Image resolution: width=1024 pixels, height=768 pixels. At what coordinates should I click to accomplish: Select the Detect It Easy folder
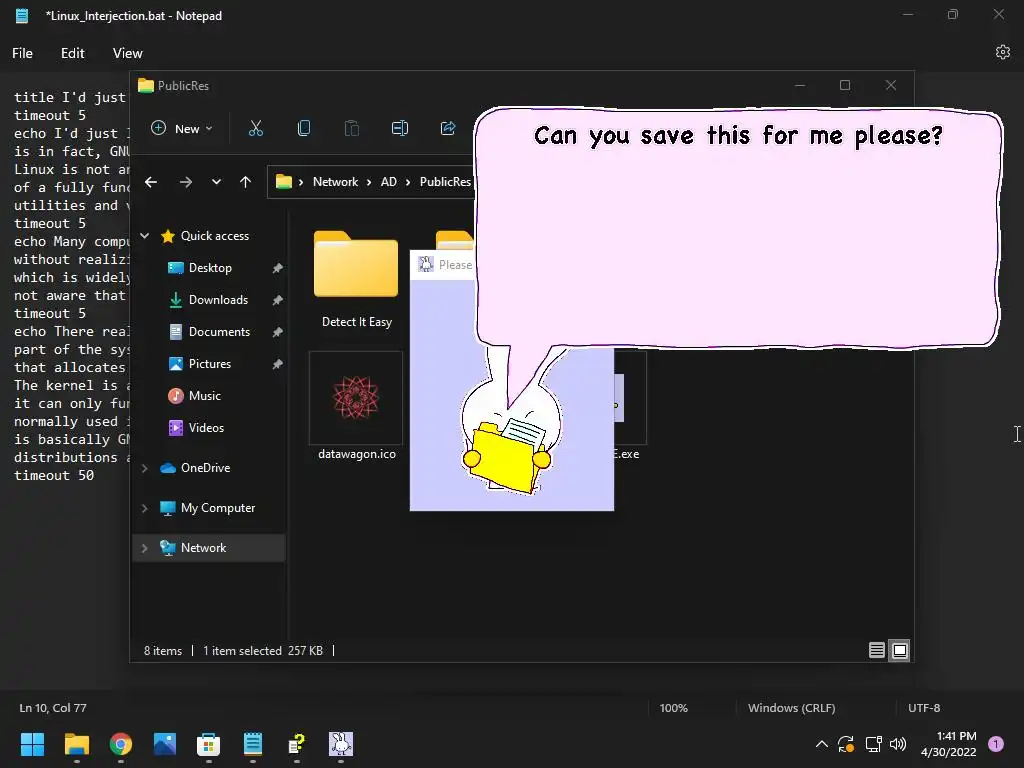point(356,279)
